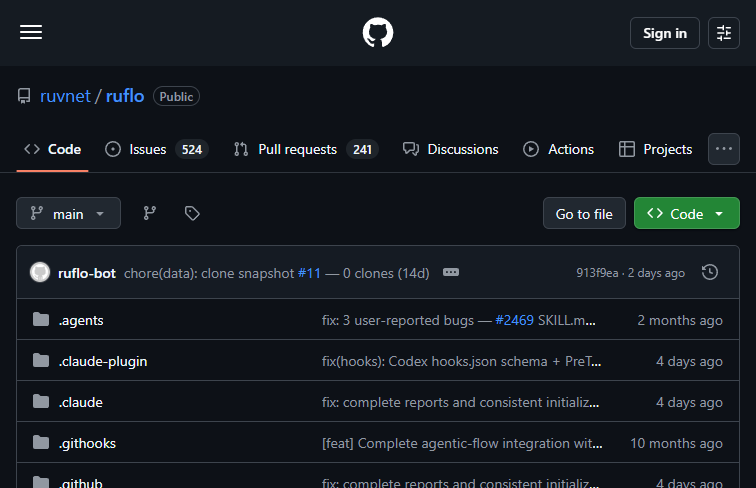Show more repository tabs via ellipsis
This screenshot has width=756, height=488.
click(724, 149)
